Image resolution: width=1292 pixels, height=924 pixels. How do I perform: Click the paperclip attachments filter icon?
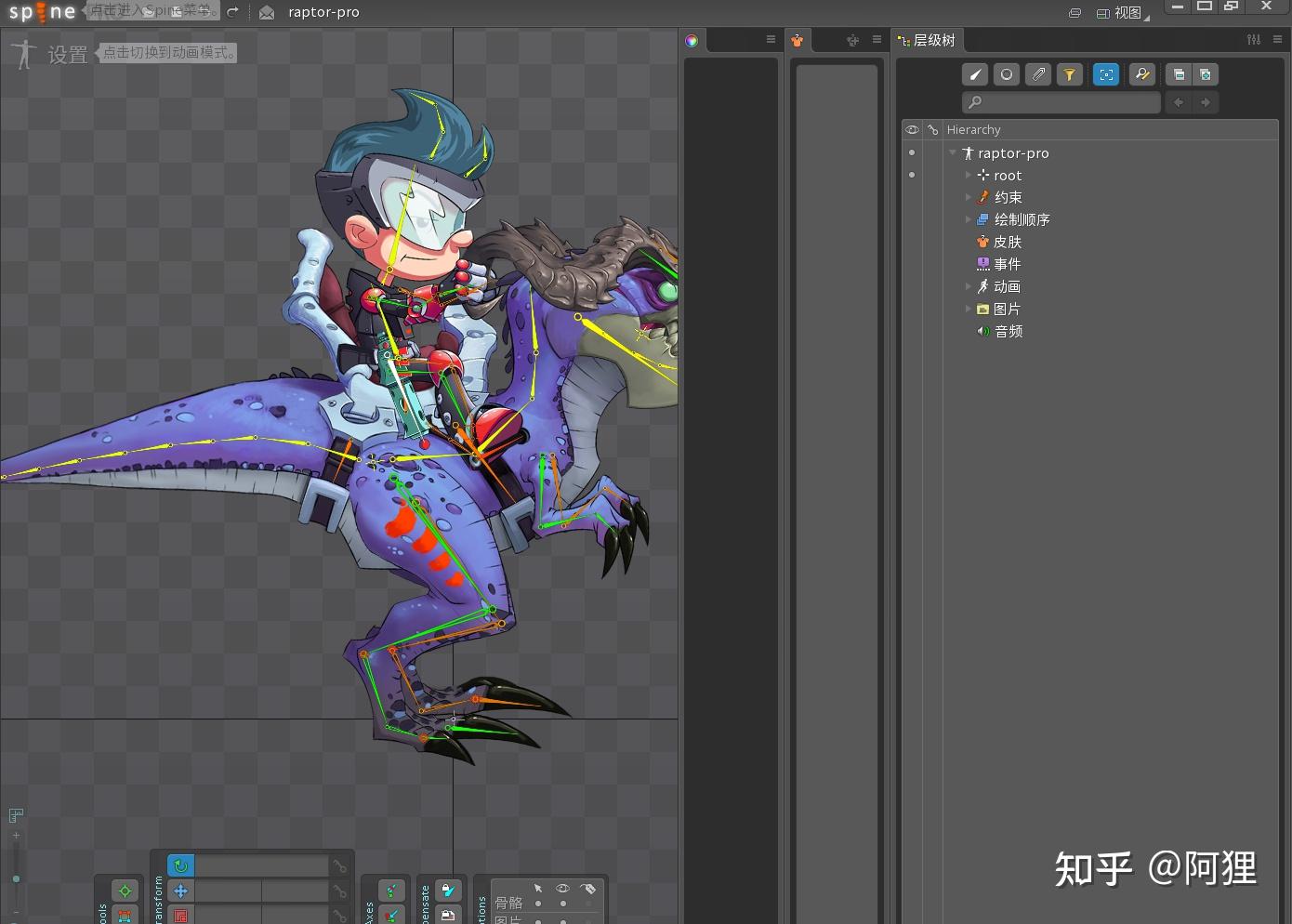(1038, 74)
